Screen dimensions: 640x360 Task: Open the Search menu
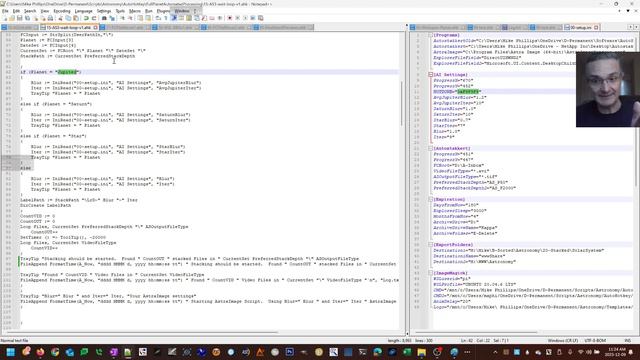(30, 11)
